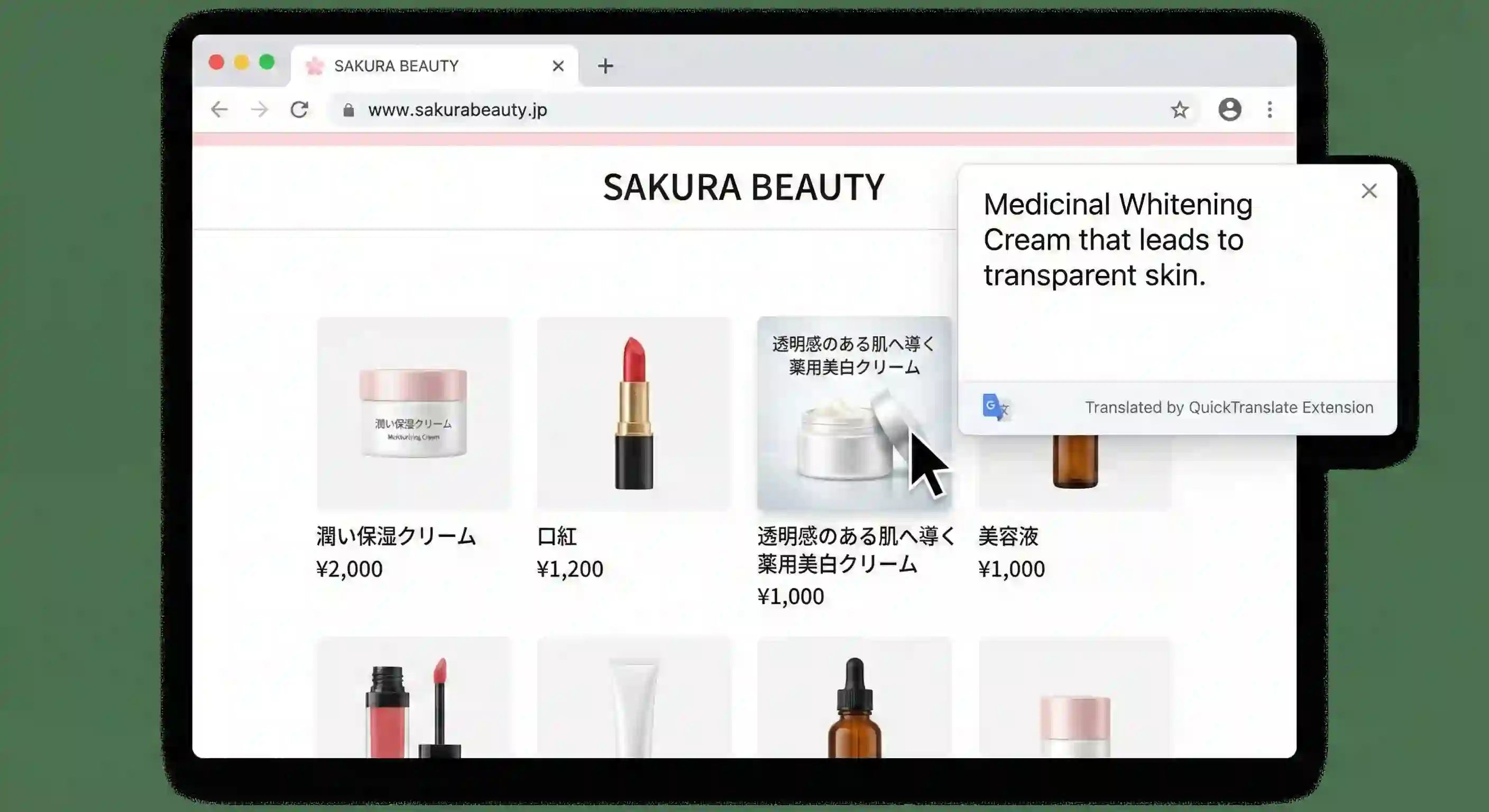Close the translation popup
Screen dimensions: 1489x812
point(1369,191)
